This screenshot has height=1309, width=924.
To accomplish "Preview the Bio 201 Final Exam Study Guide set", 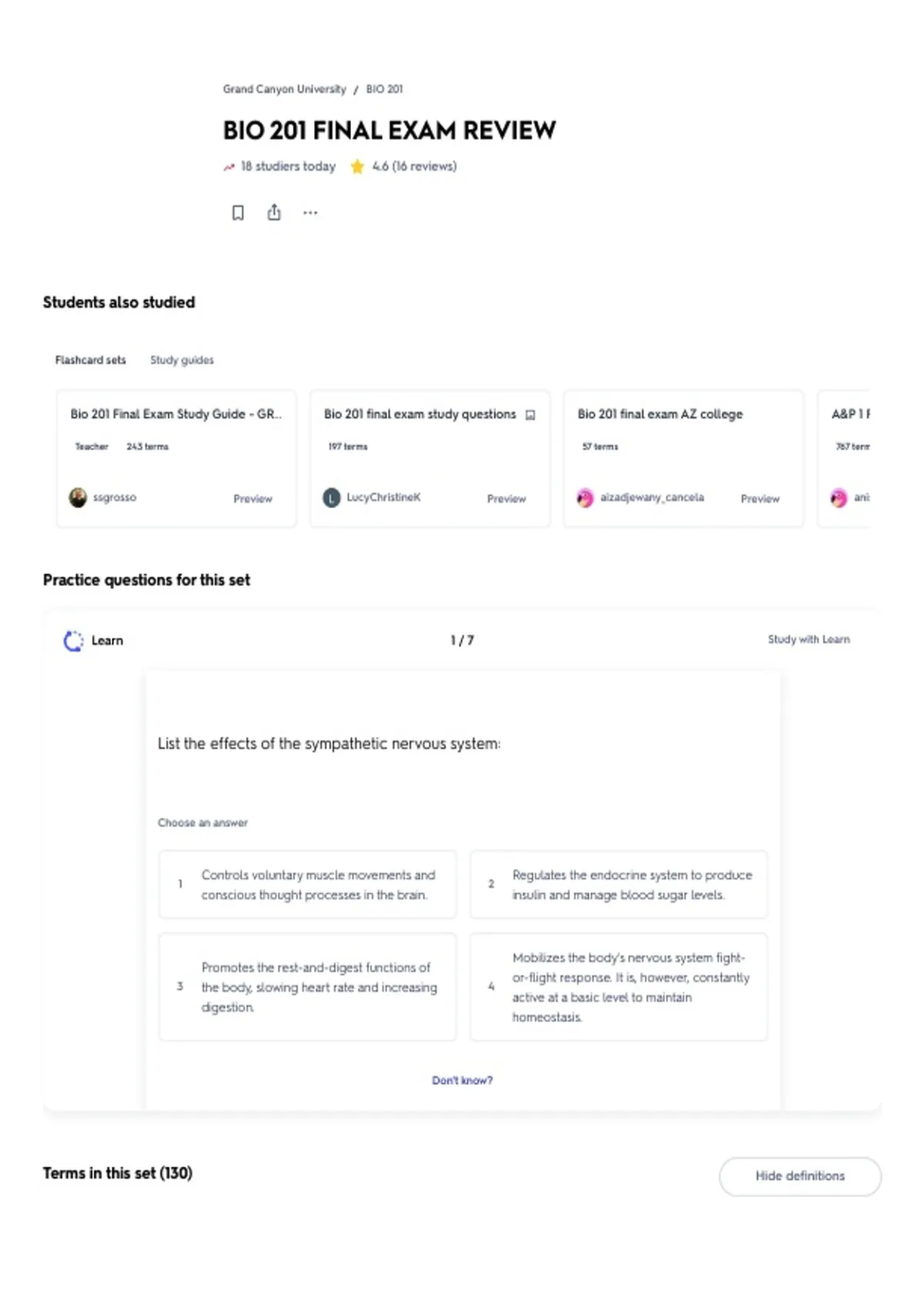I will click(253, 499).
